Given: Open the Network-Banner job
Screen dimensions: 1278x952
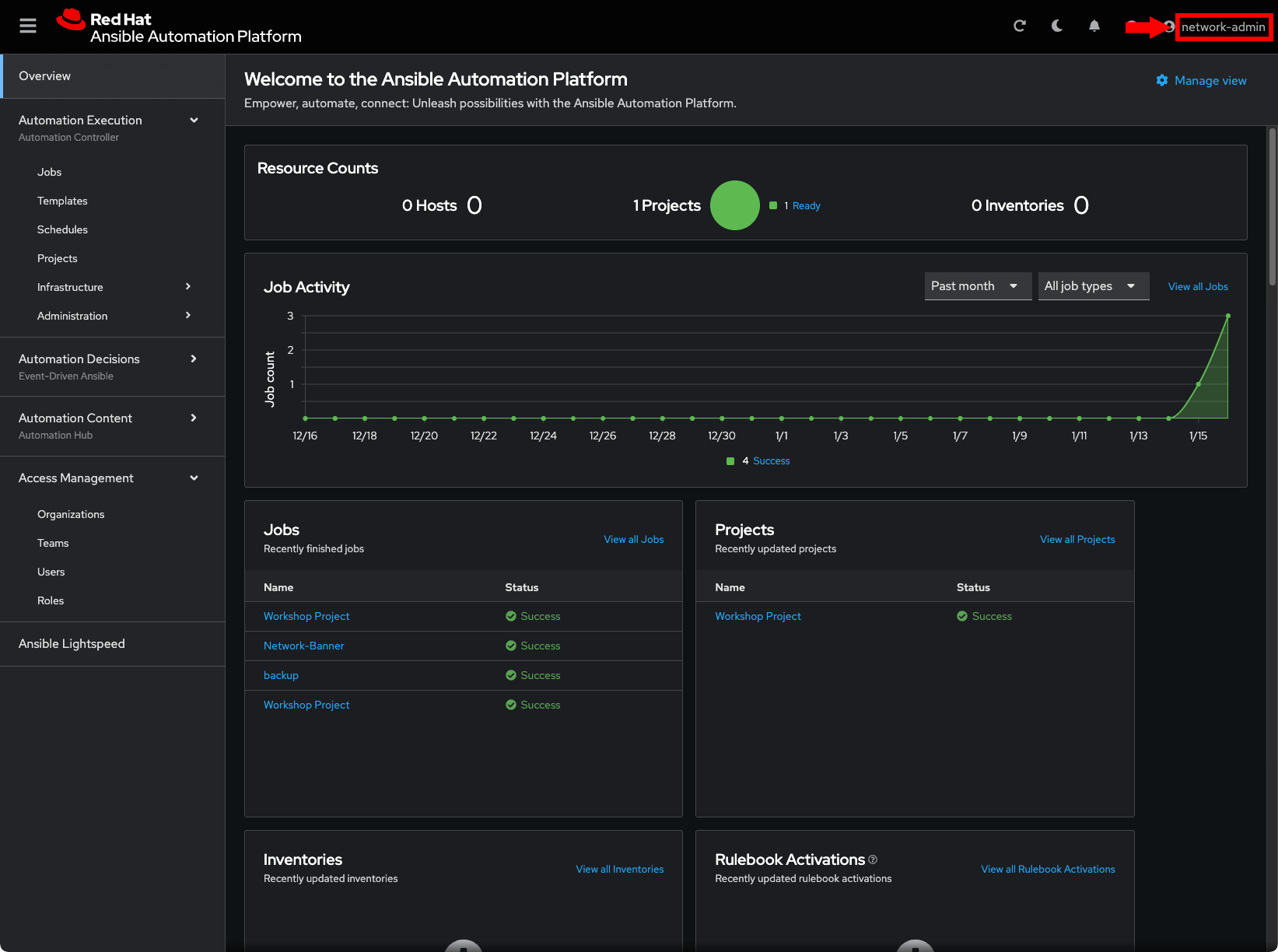Looking at the screenshot, I should (303, 646).
